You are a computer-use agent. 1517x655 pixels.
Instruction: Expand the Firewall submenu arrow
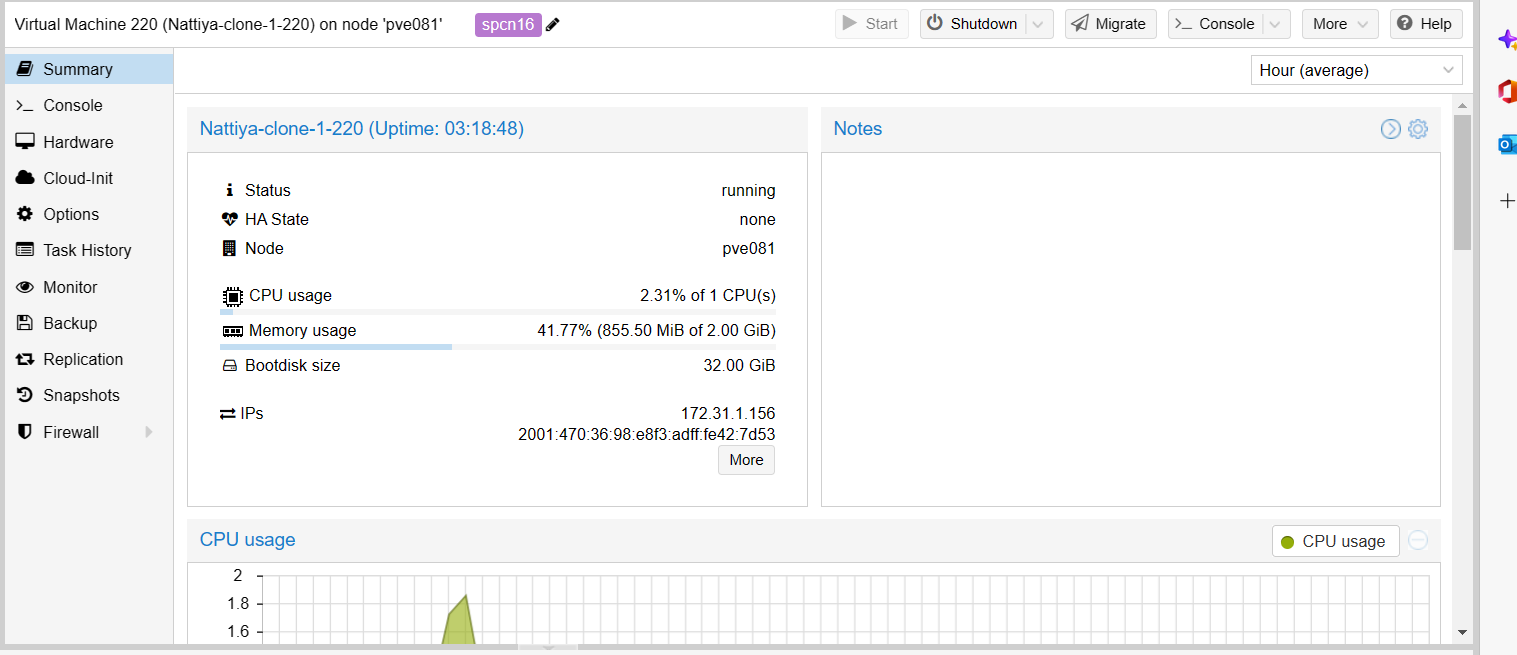pyautogui.click(x=149, y=432)
